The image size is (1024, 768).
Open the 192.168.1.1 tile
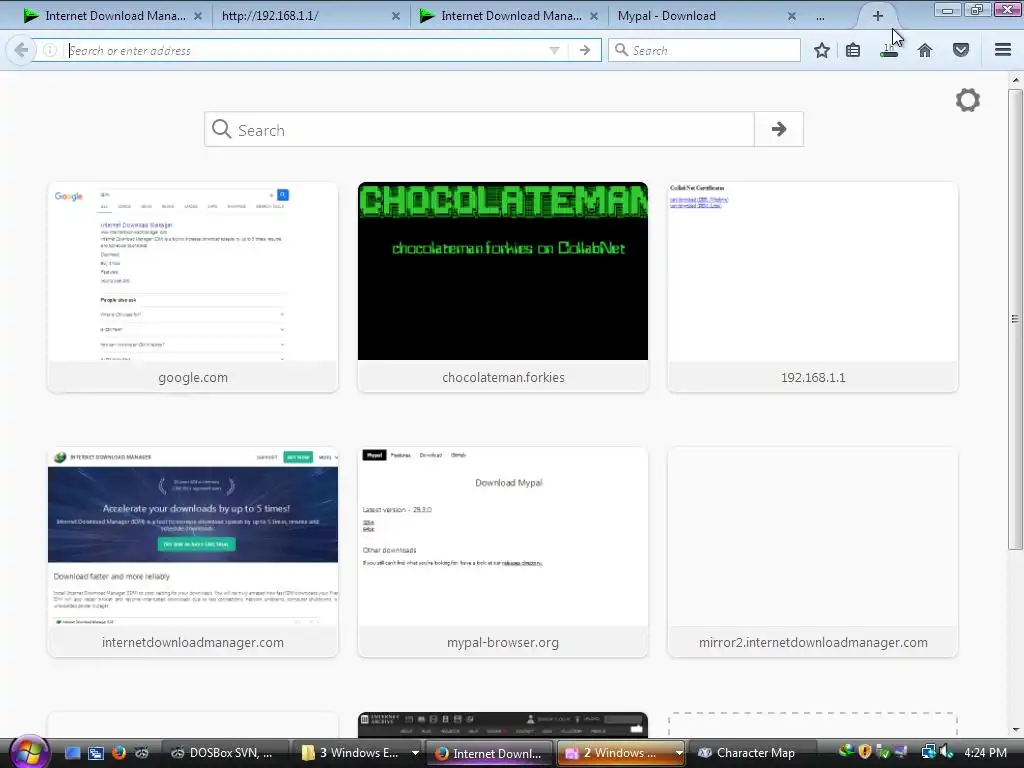pos(813,287)
